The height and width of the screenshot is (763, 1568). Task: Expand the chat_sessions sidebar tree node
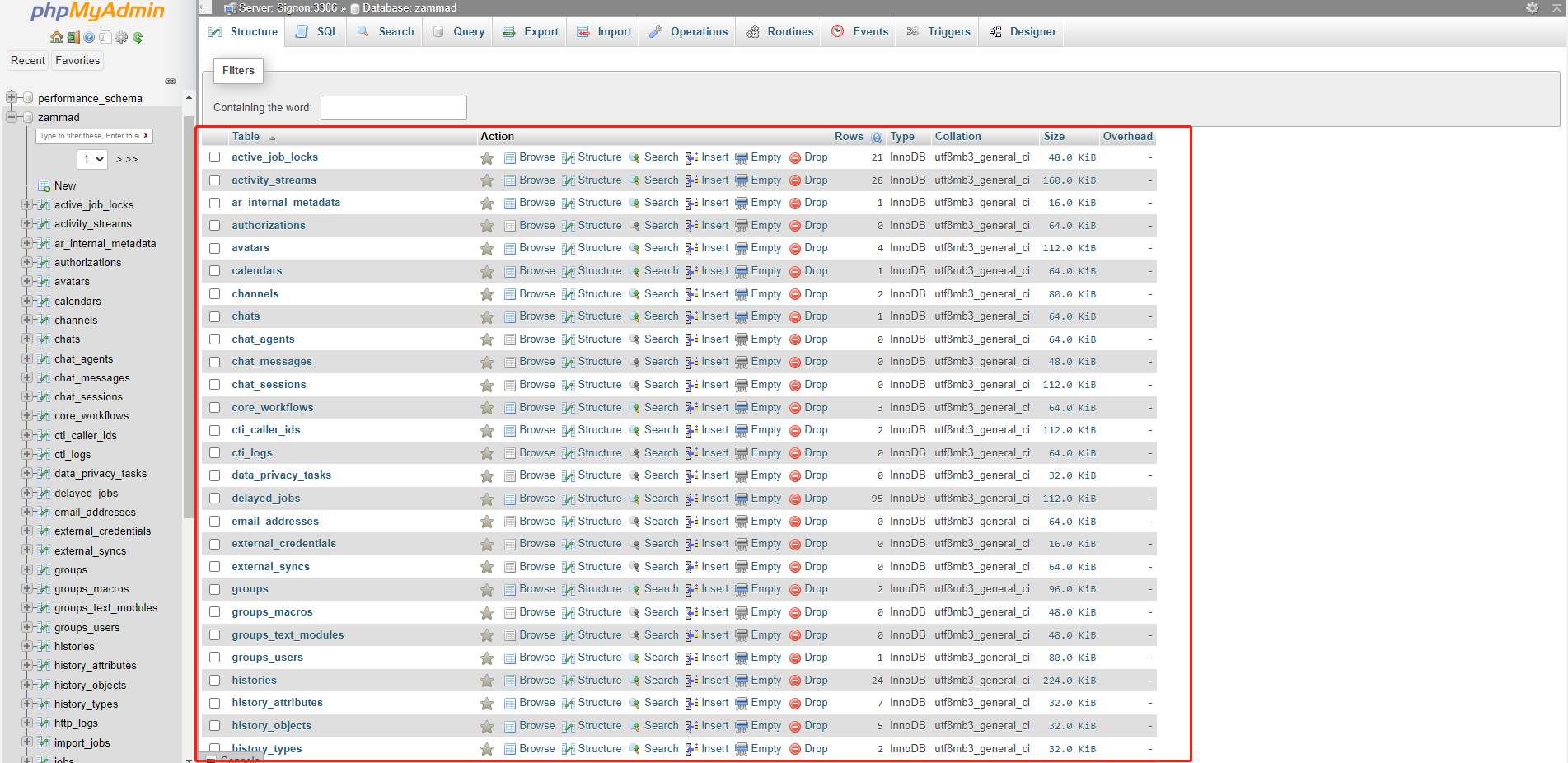[x=27, y=396]
